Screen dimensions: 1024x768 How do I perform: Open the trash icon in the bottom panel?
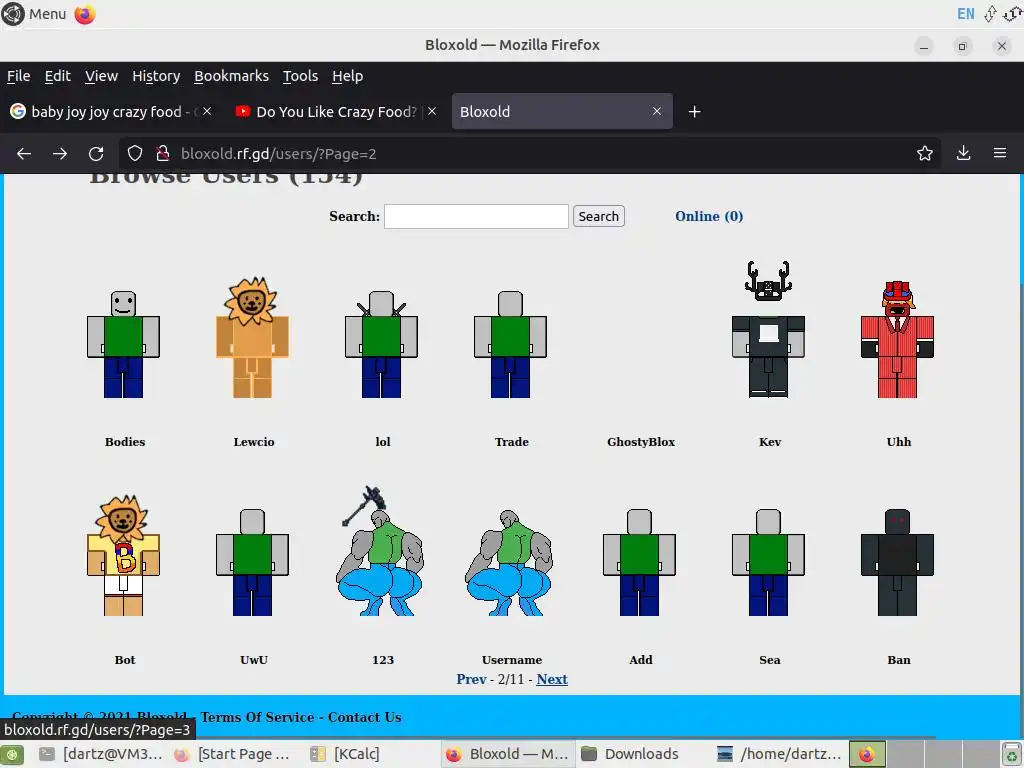[1013, 754]
